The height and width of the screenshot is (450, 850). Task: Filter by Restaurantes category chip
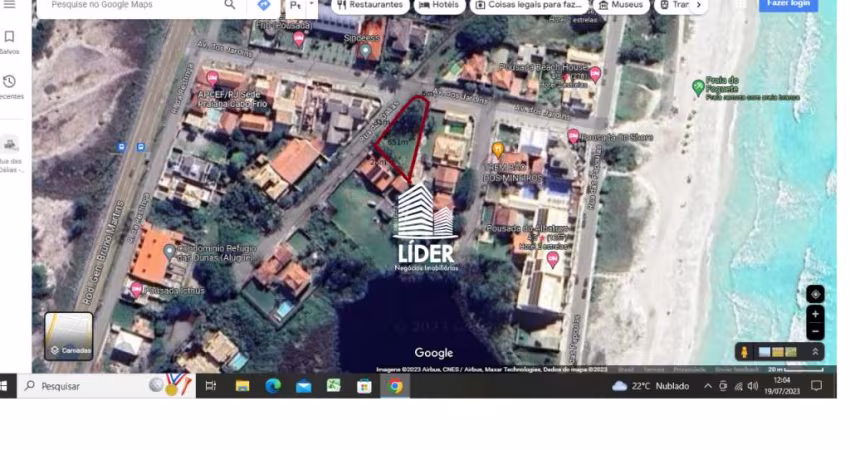(x=371, y=5)
